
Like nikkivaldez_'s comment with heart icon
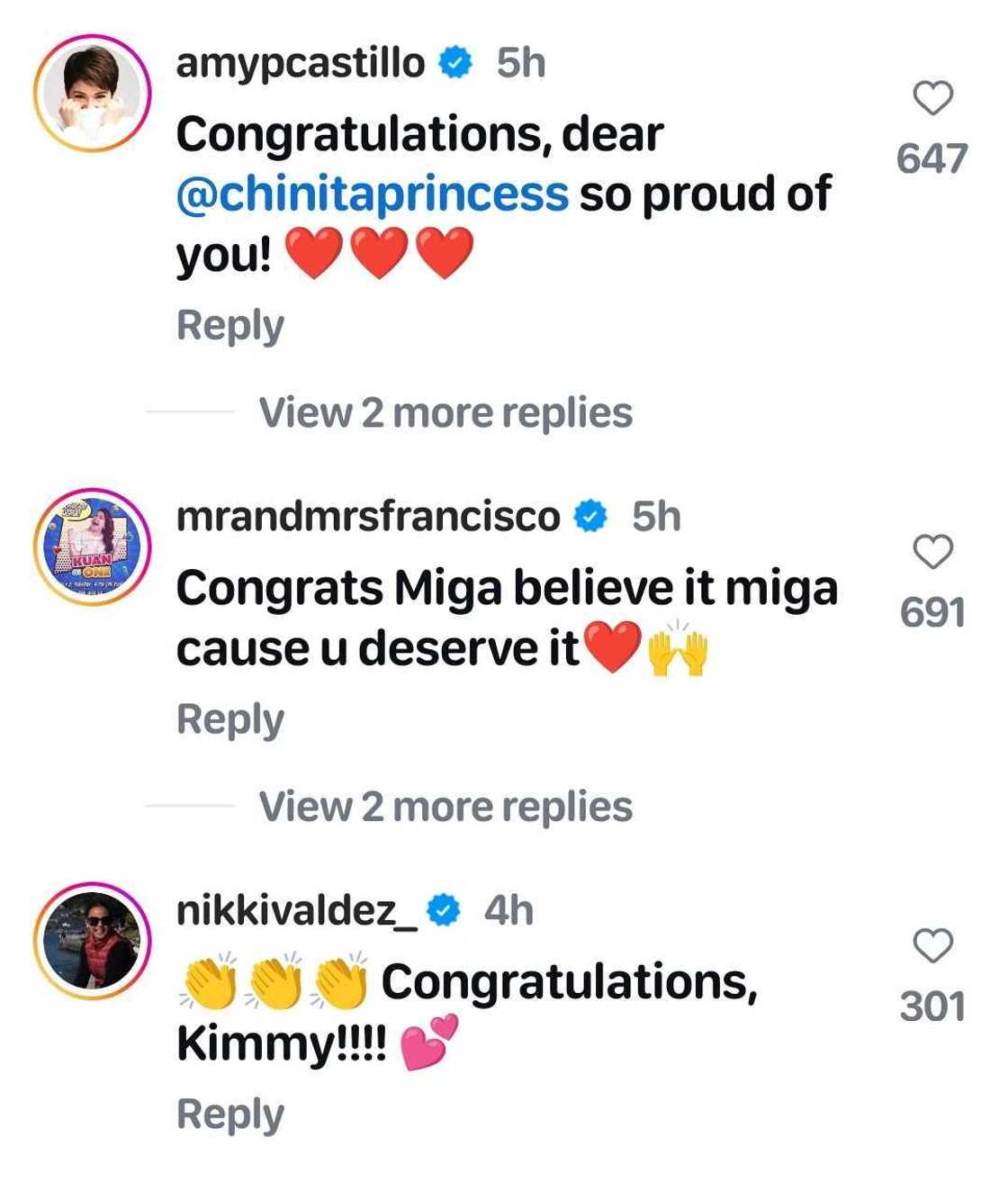932,946
